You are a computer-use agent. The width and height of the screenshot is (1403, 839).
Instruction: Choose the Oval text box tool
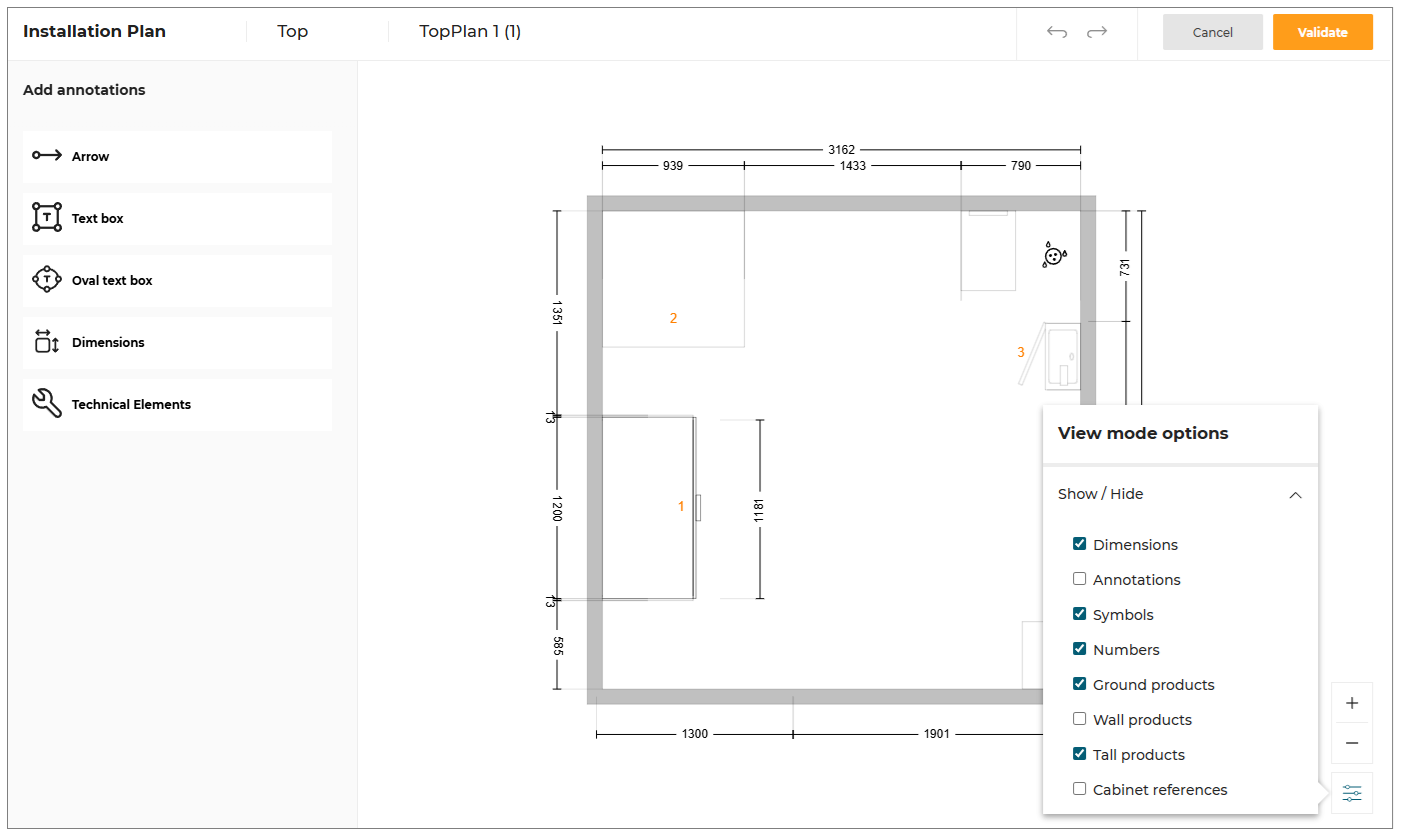[x=177, y=280]
